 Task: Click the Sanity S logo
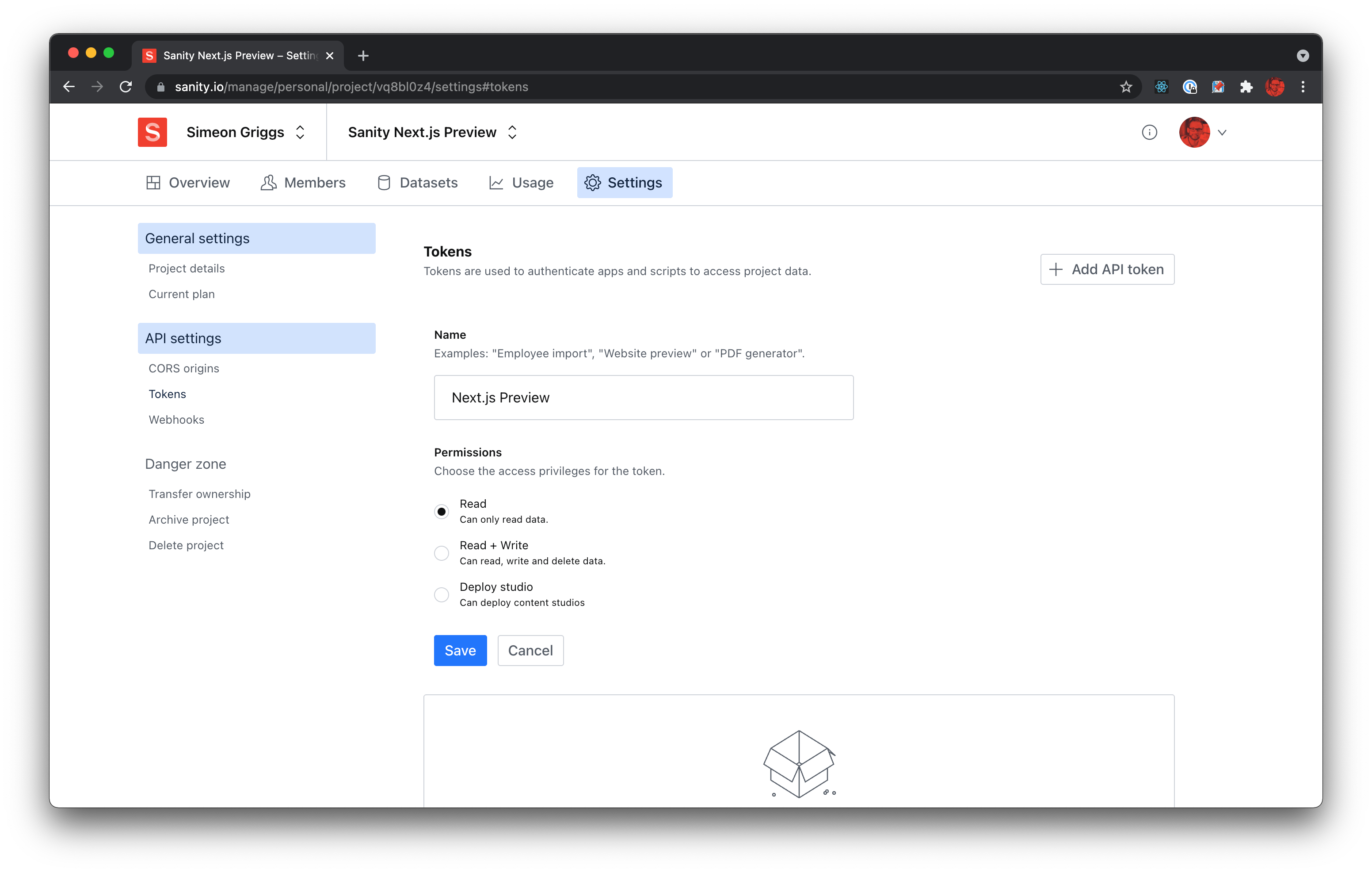pos(152,132)
